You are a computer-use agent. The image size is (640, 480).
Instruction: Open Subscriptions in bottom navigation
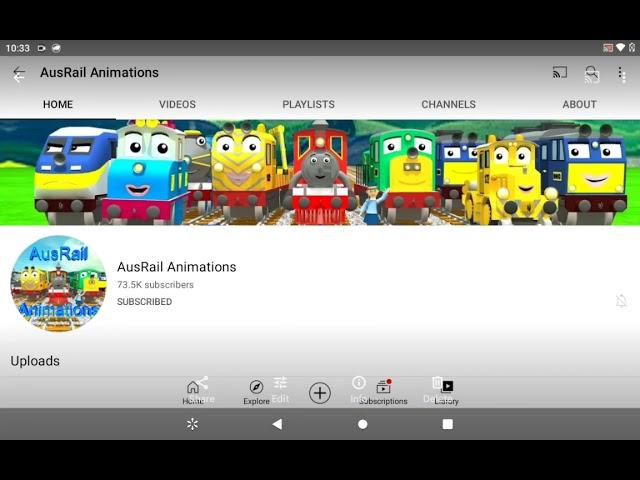point(383,392)
